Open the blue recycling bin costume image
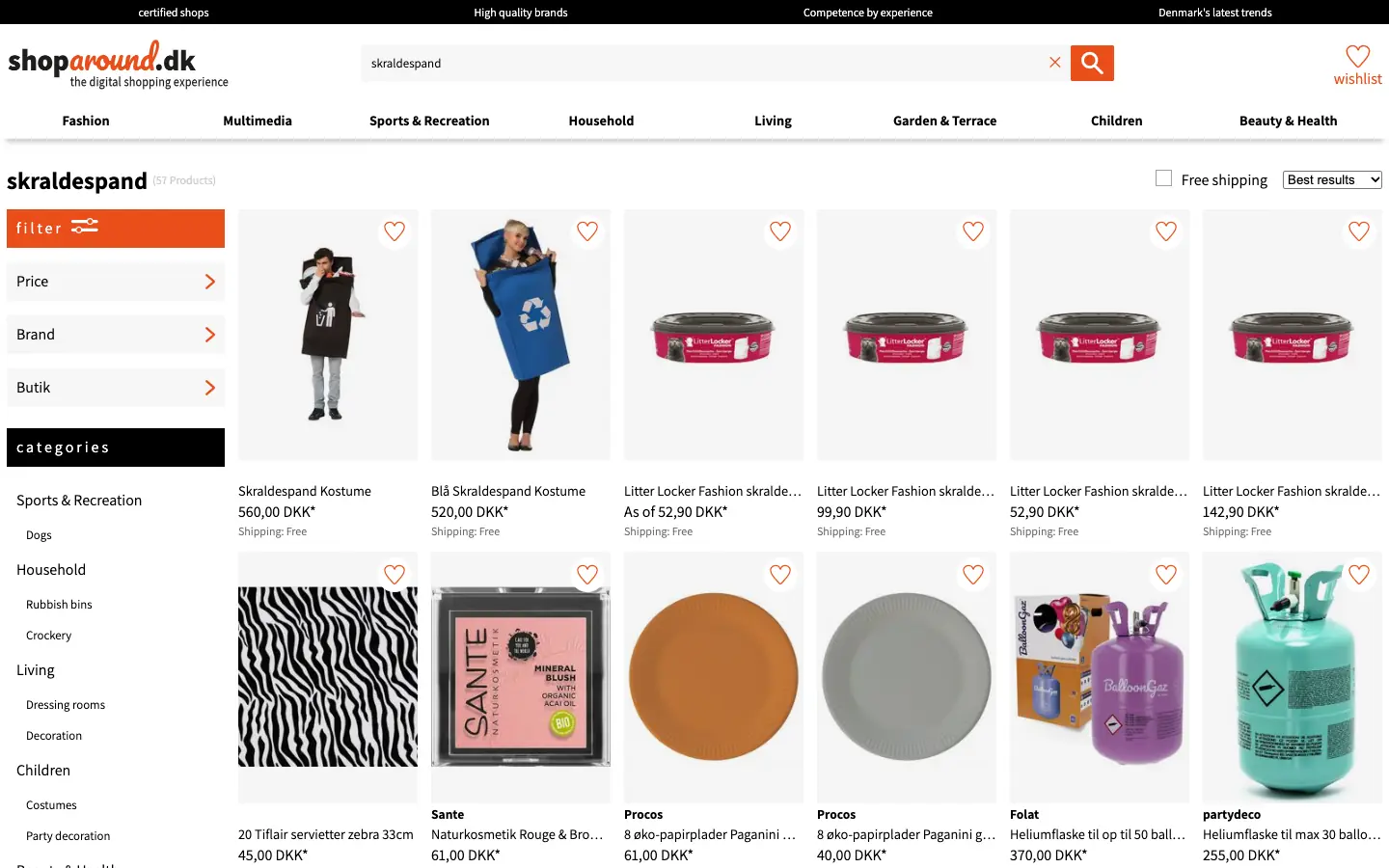The image size is (1389, 868). pos(521,335)
